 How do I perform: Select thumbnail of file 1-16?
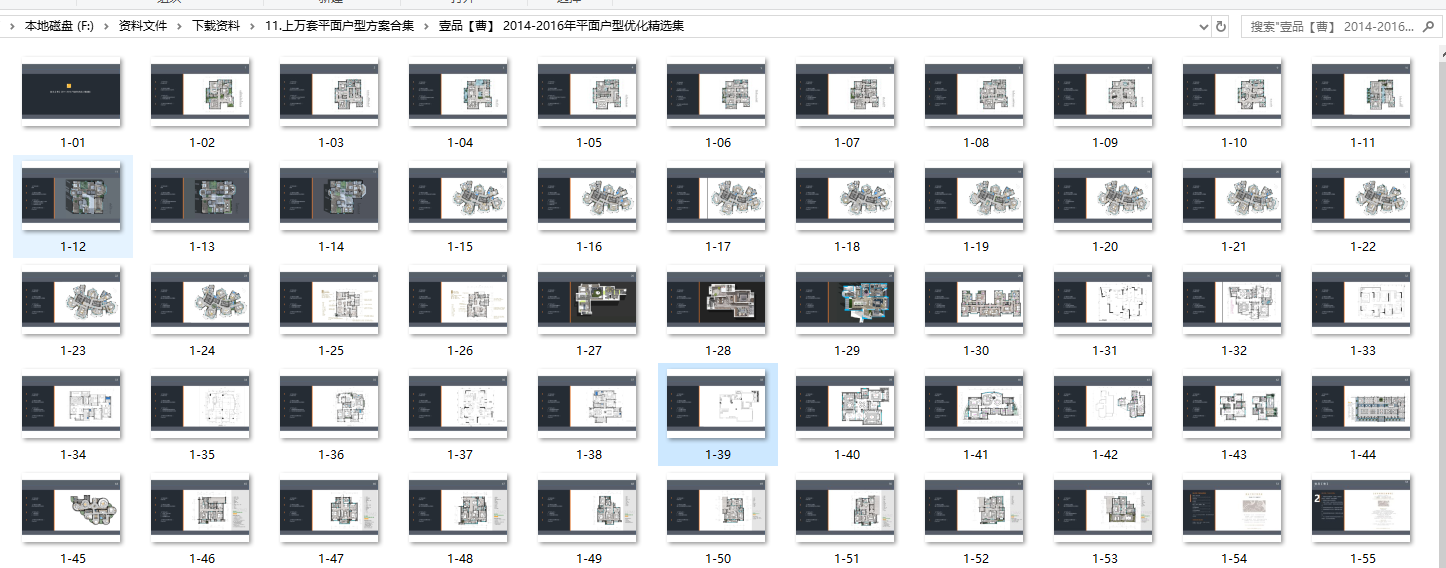pyautogui.click(x=587, y=195)
